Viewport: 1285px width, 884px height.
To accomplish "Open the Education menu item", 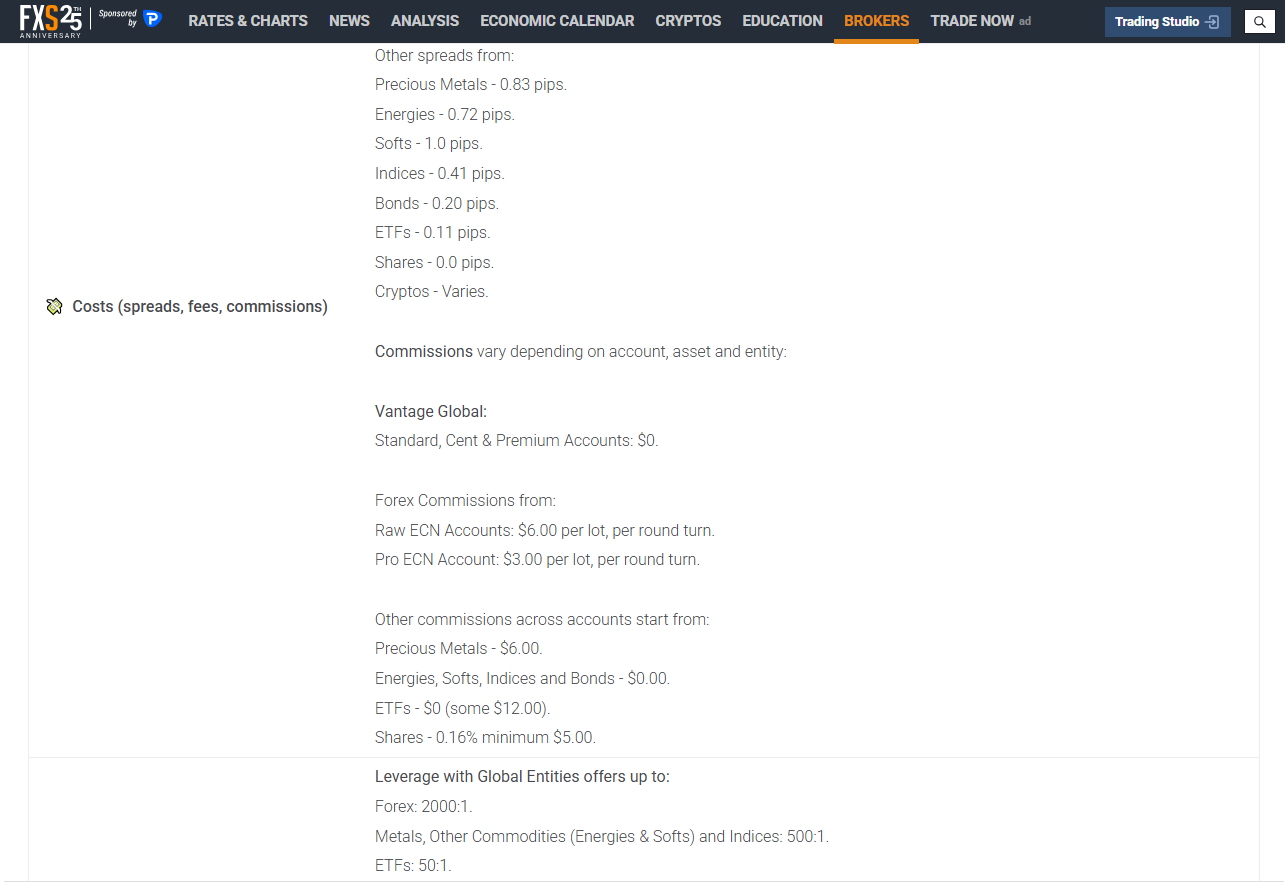I will coord(782,21).
